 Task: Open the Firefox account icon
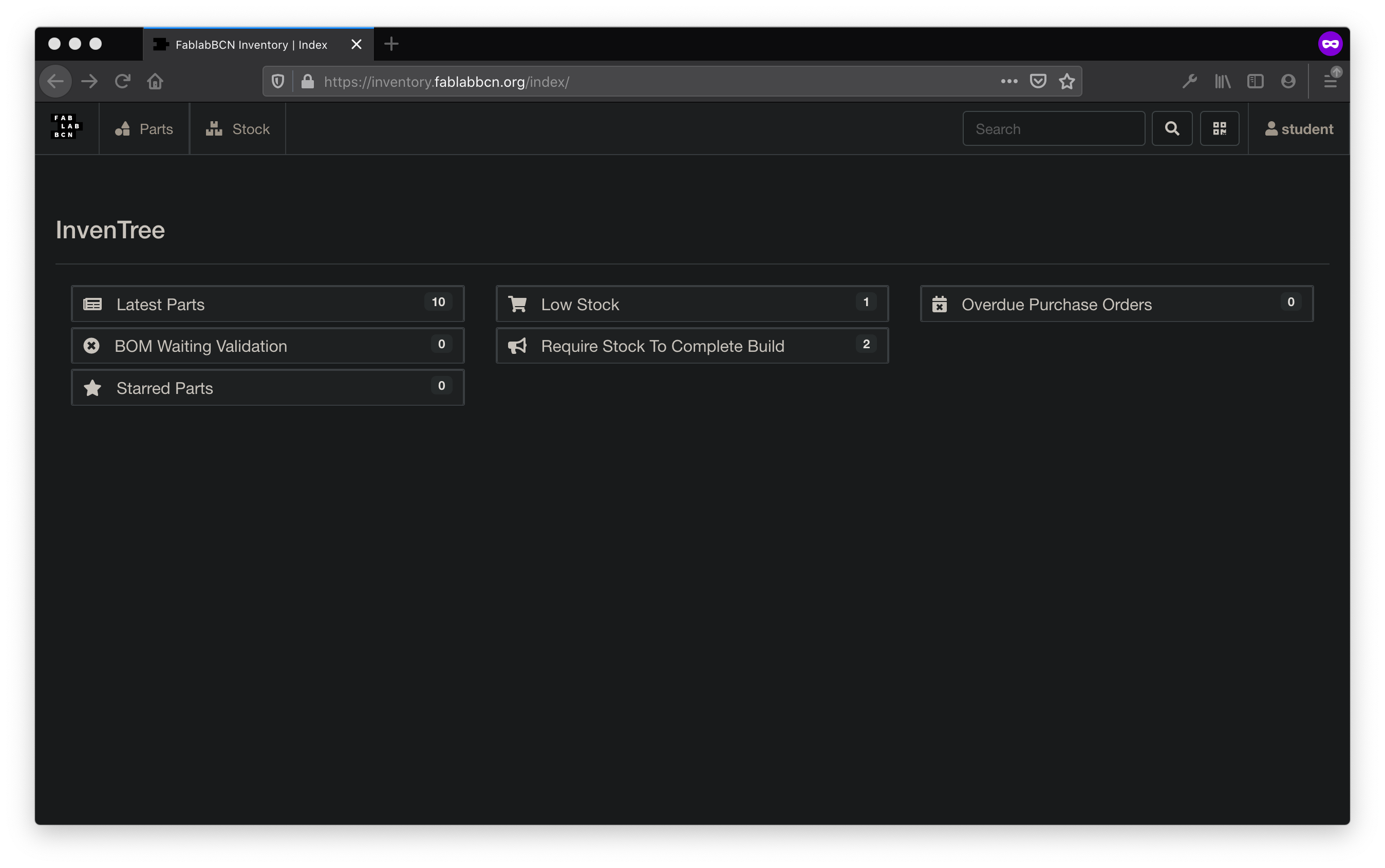point(1288,82)
